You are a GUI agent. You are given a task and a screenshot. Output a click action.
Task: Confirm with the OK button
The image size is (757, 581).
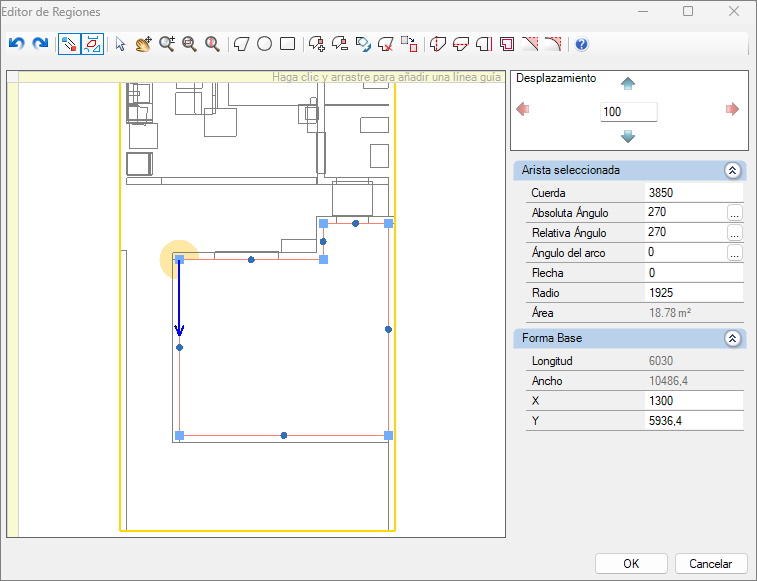pyautogui.click(x=631, y=564)
